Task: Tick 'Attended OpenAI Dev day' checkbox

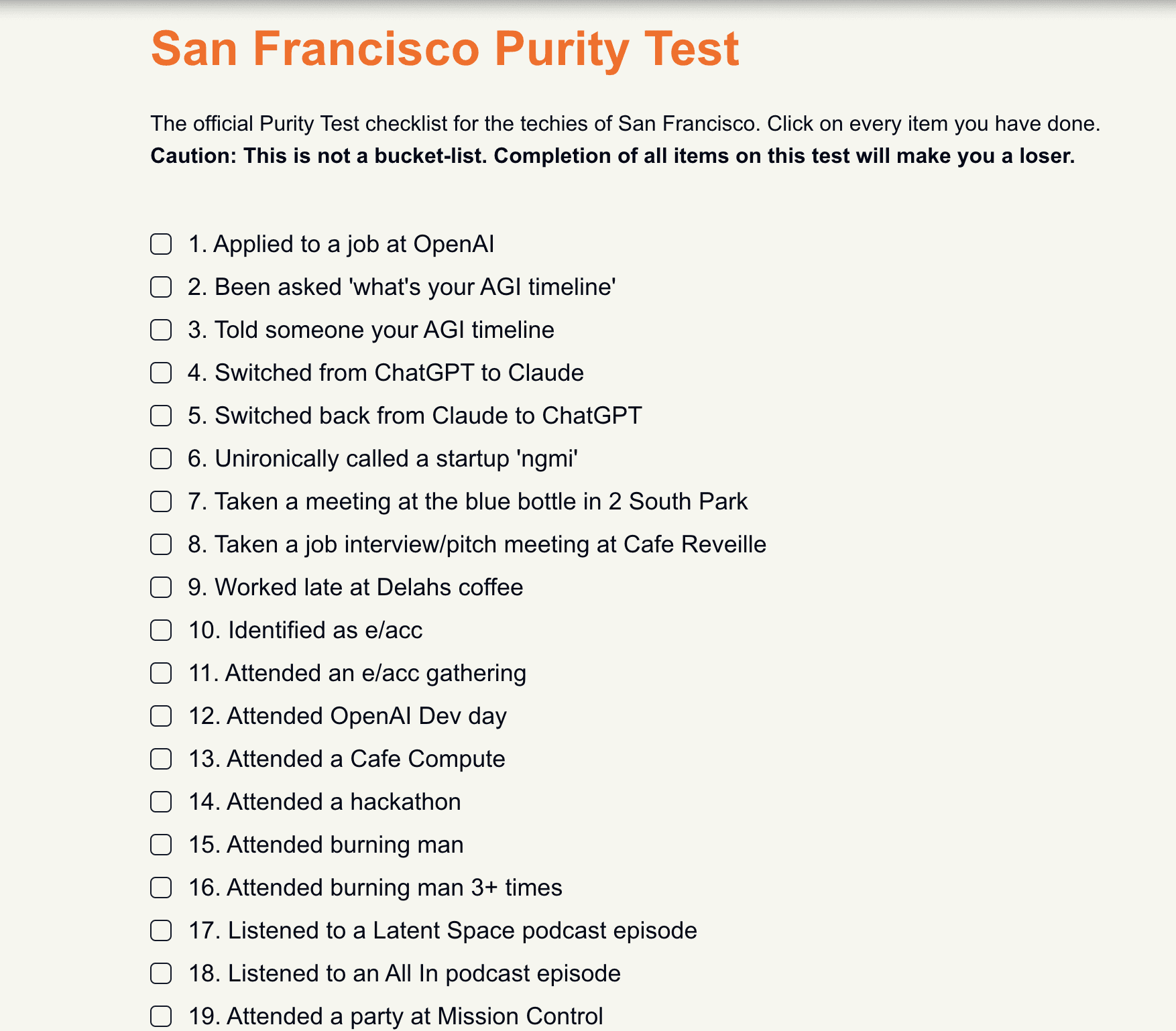Action: click(x=161, y=716)
